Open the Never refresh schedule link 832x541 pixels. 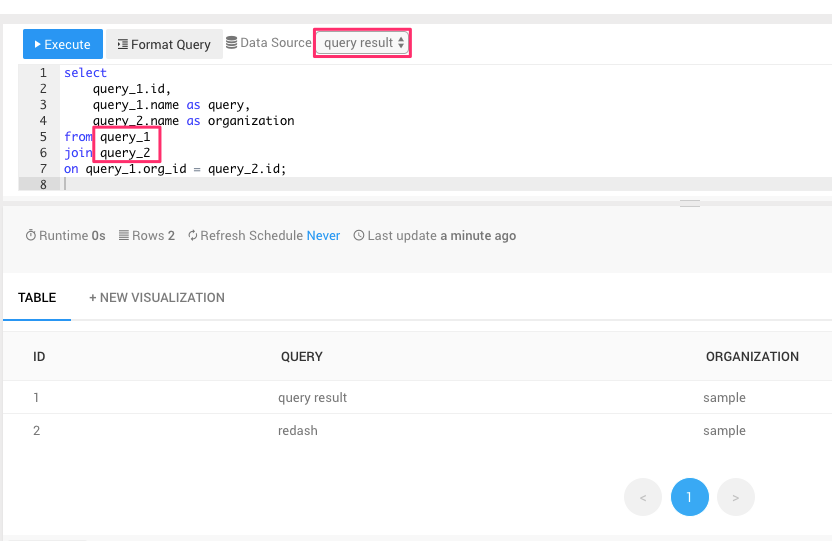coord(323,236)
